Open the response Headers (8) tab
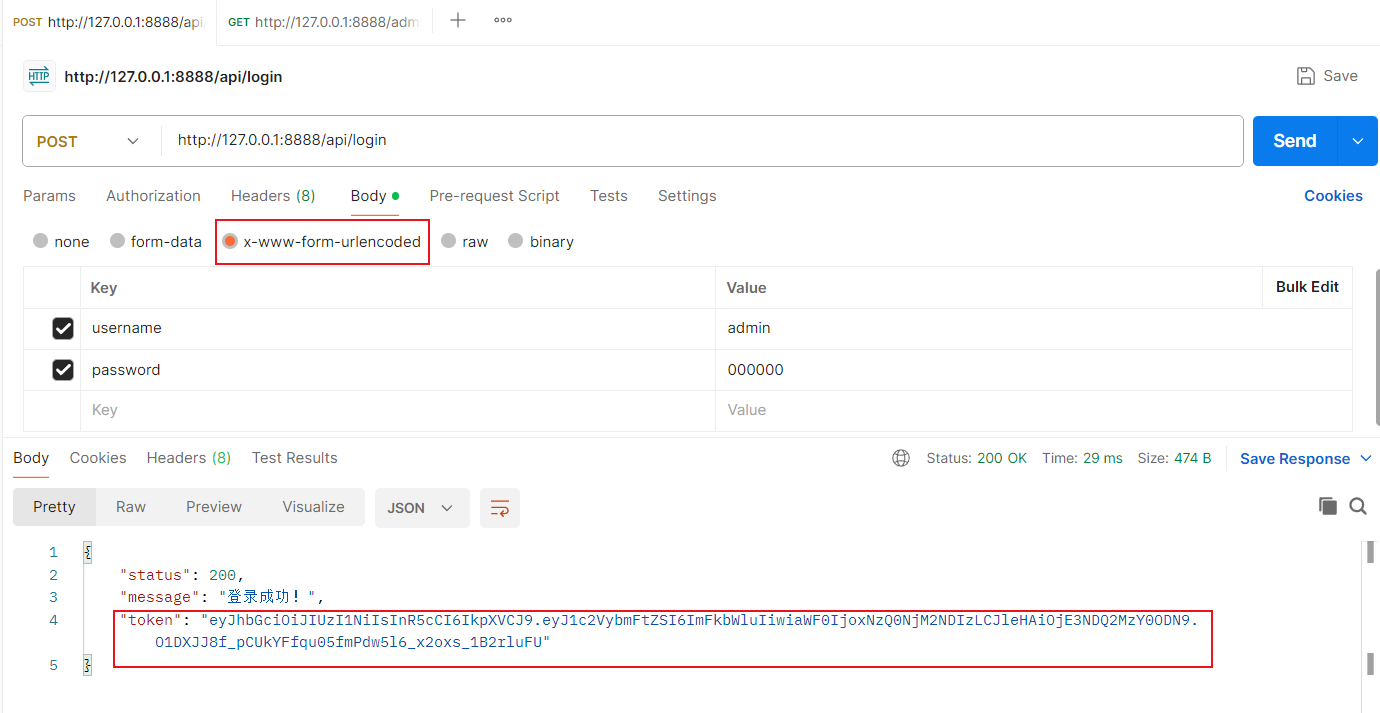The width and height of the screenshot is (1380, 713). 189,458
